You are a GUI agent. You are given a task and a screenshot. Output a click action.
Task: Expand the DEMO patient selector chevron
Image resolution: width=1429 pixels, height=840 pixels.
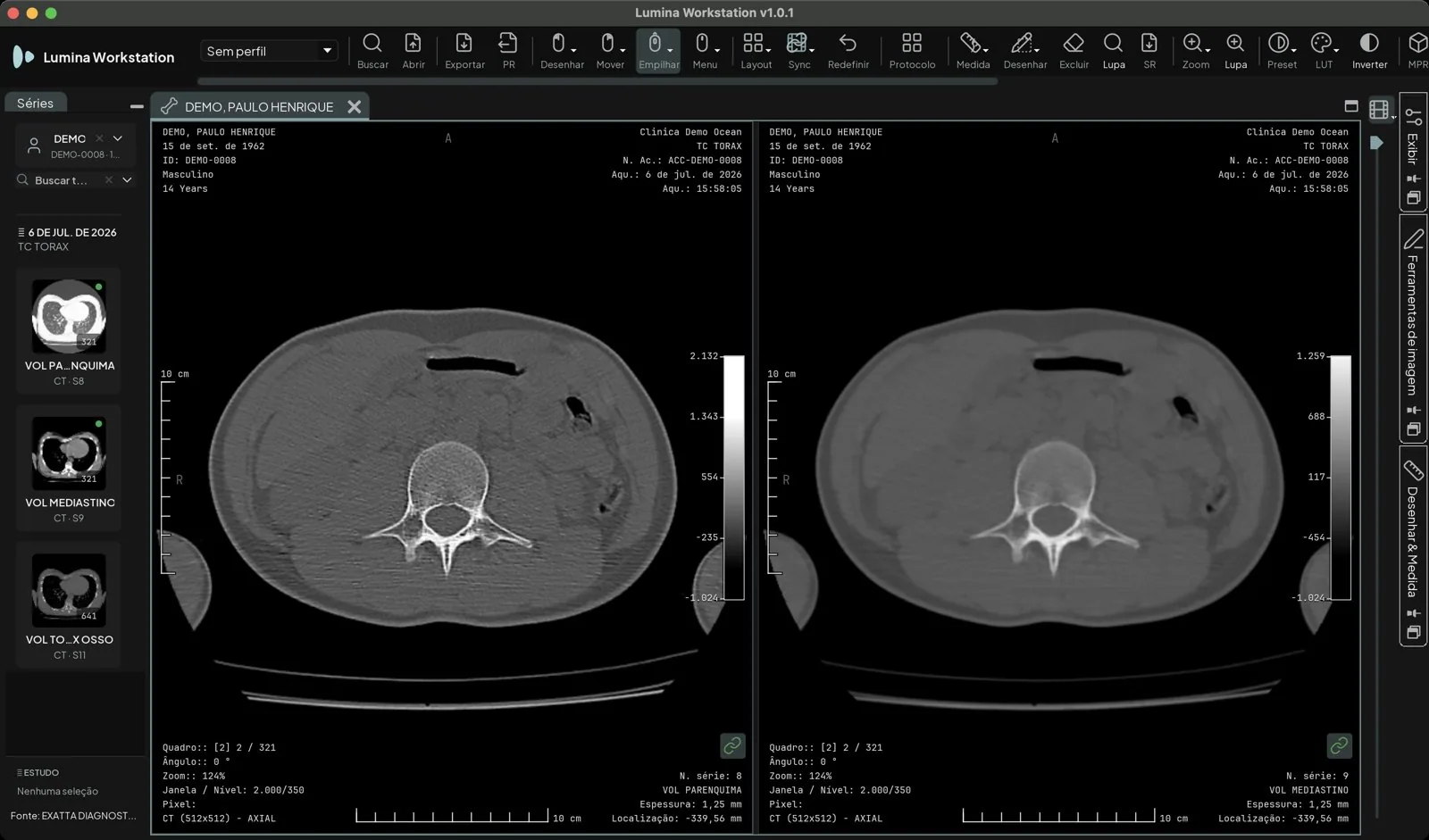[x=118, y=138]
